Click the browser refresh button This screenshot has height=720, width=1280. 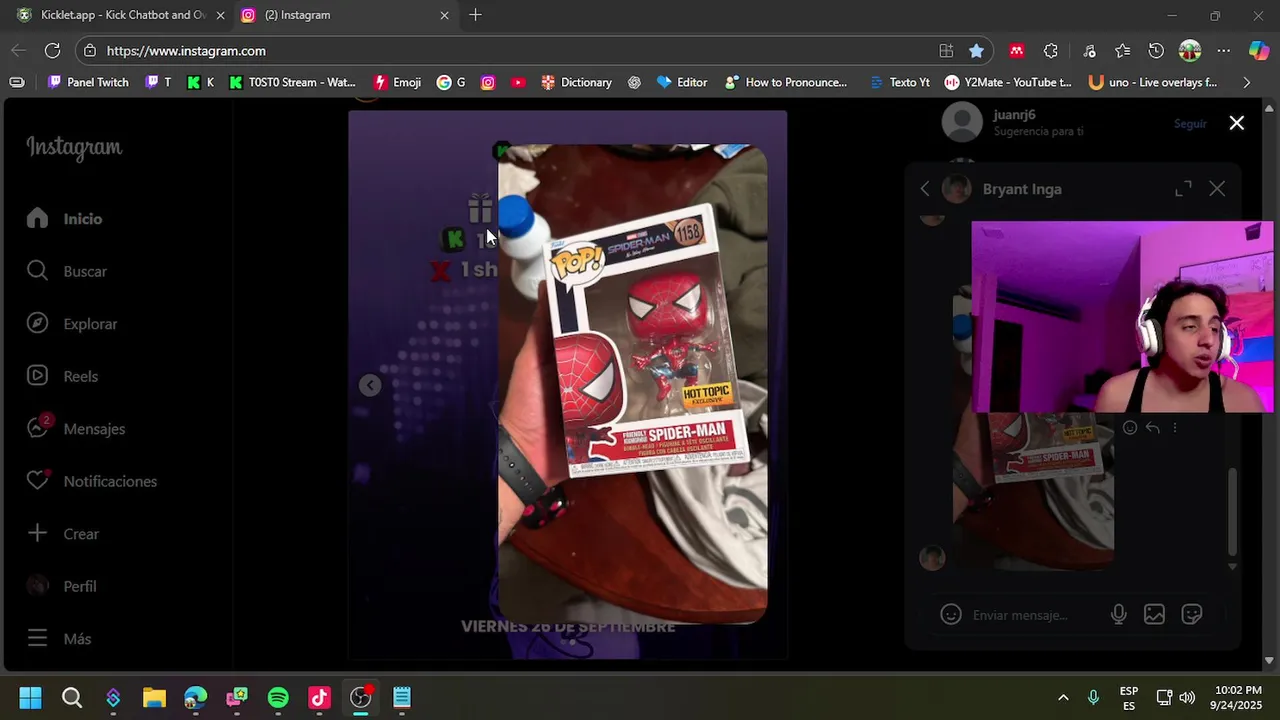coord(53,50)
